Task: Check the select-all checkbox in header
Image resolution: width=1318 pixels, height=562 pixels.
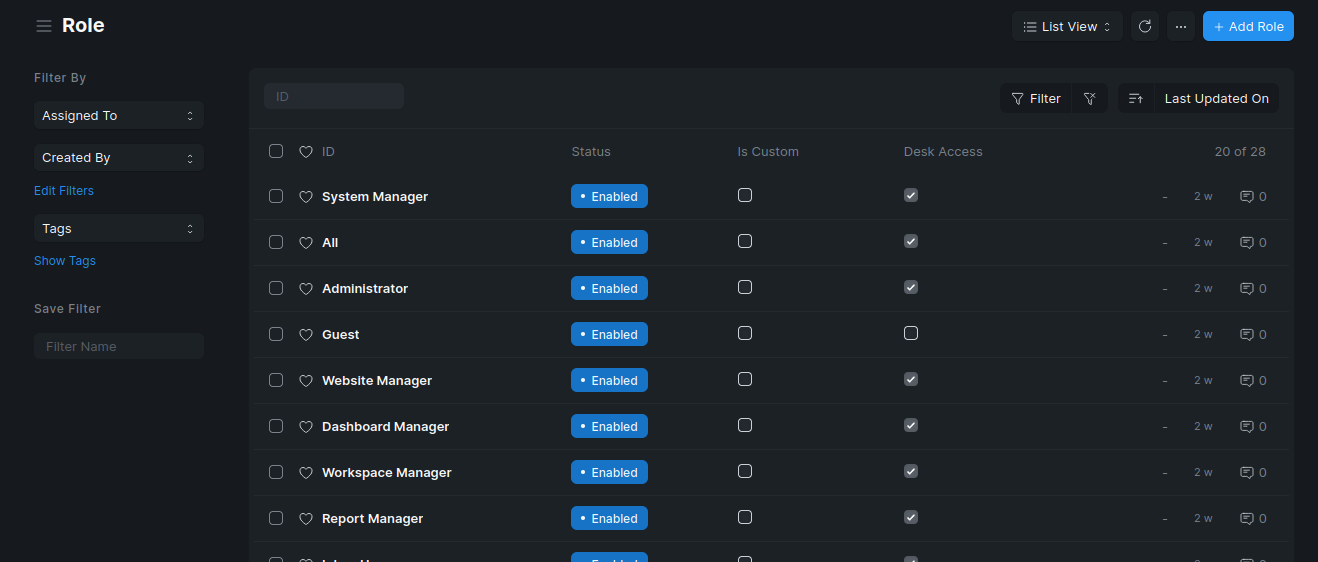Action: coord(276,151)
